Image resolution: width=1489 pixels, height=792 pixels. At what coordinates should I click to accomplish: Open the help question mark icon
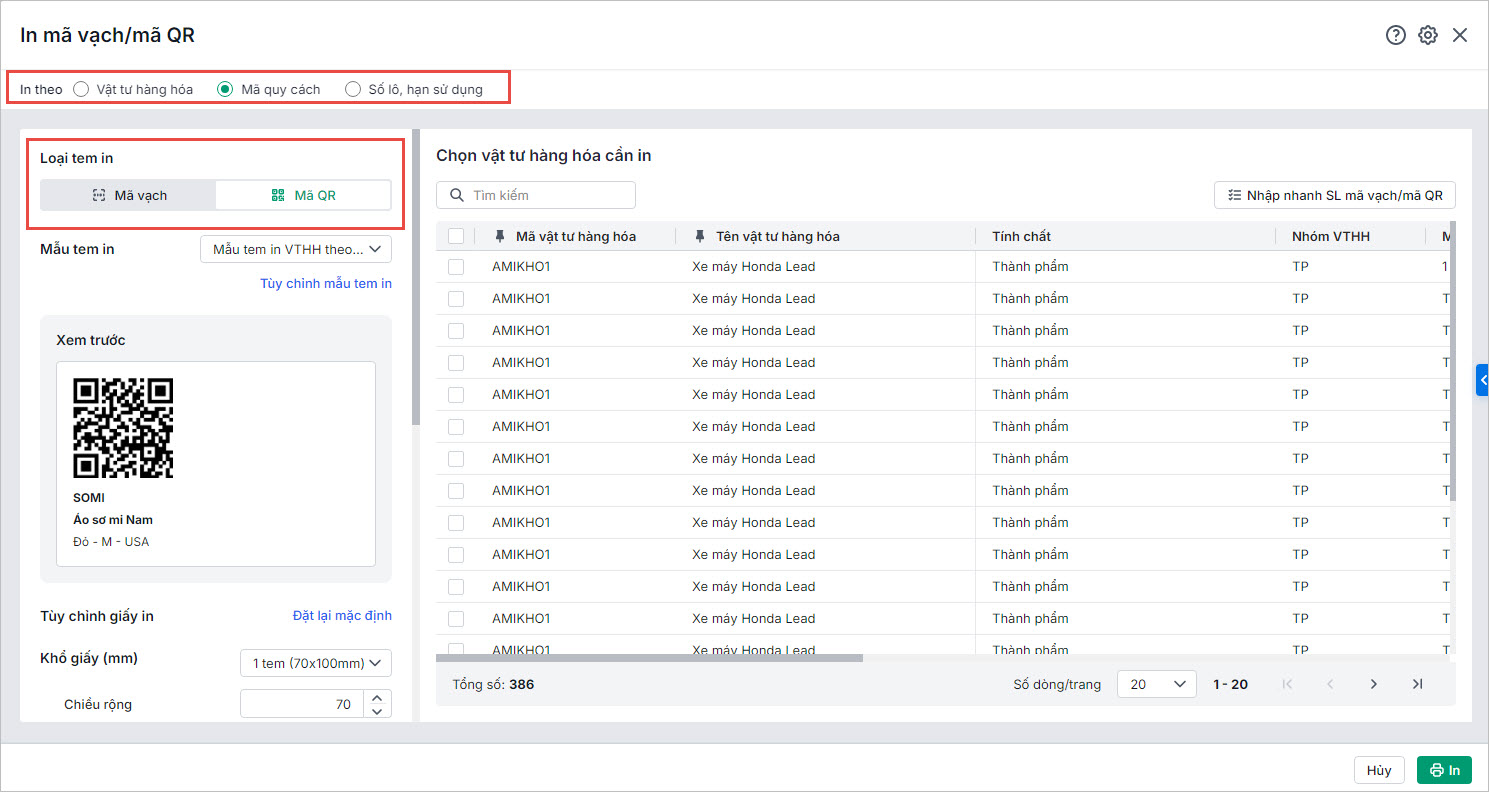1395,35
